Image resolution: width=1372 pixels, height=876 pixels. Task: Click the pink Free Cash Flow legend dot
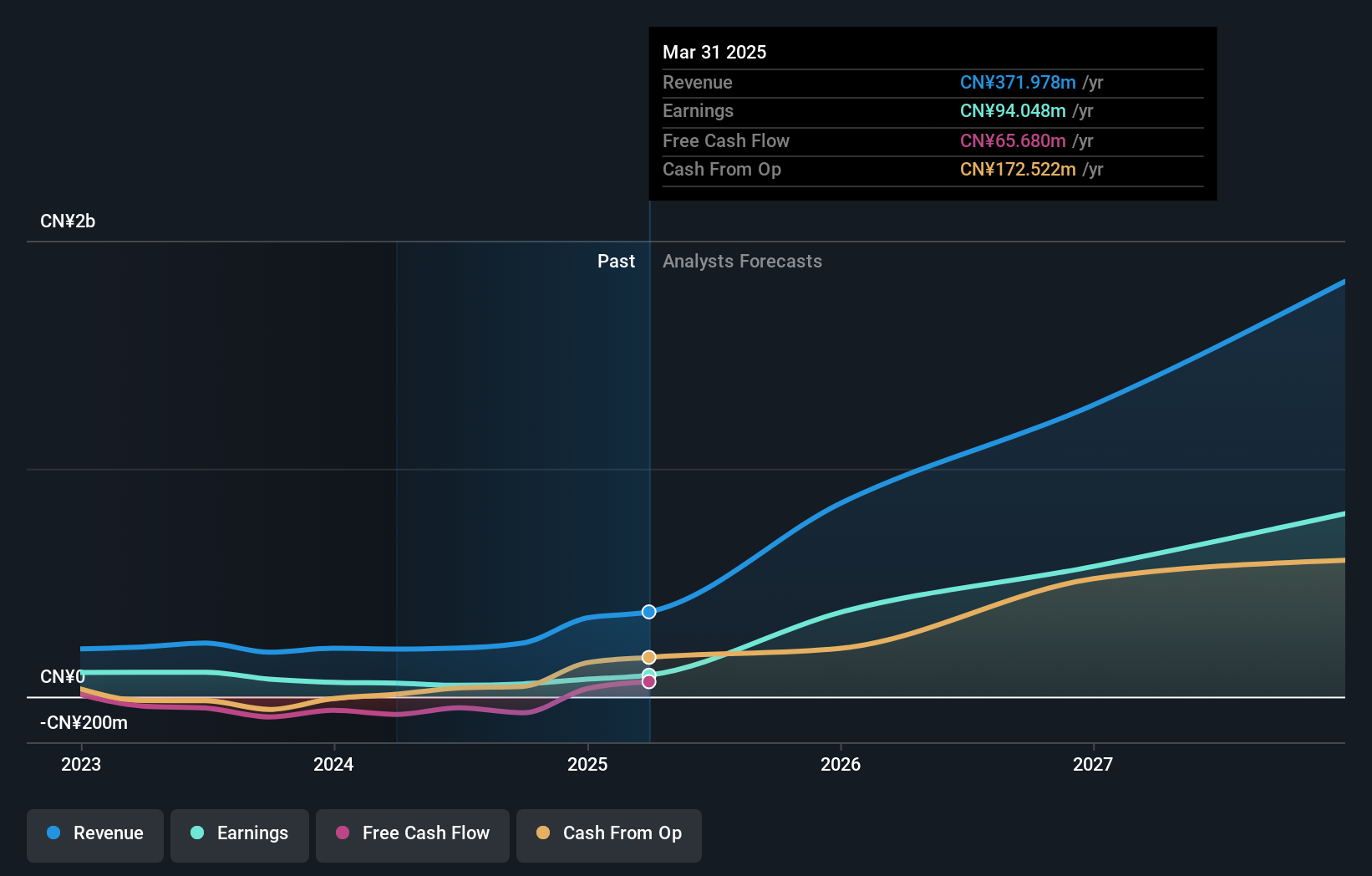(343, 833)
